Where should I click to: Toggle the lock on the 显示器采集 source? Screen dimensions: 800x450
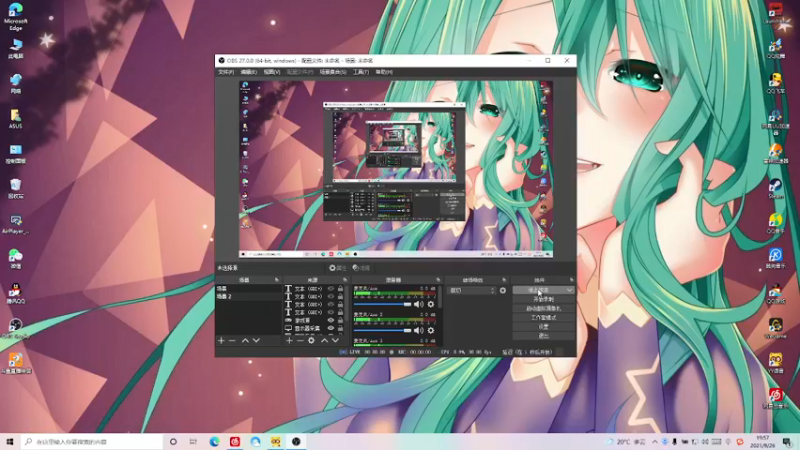click(340, 328)
